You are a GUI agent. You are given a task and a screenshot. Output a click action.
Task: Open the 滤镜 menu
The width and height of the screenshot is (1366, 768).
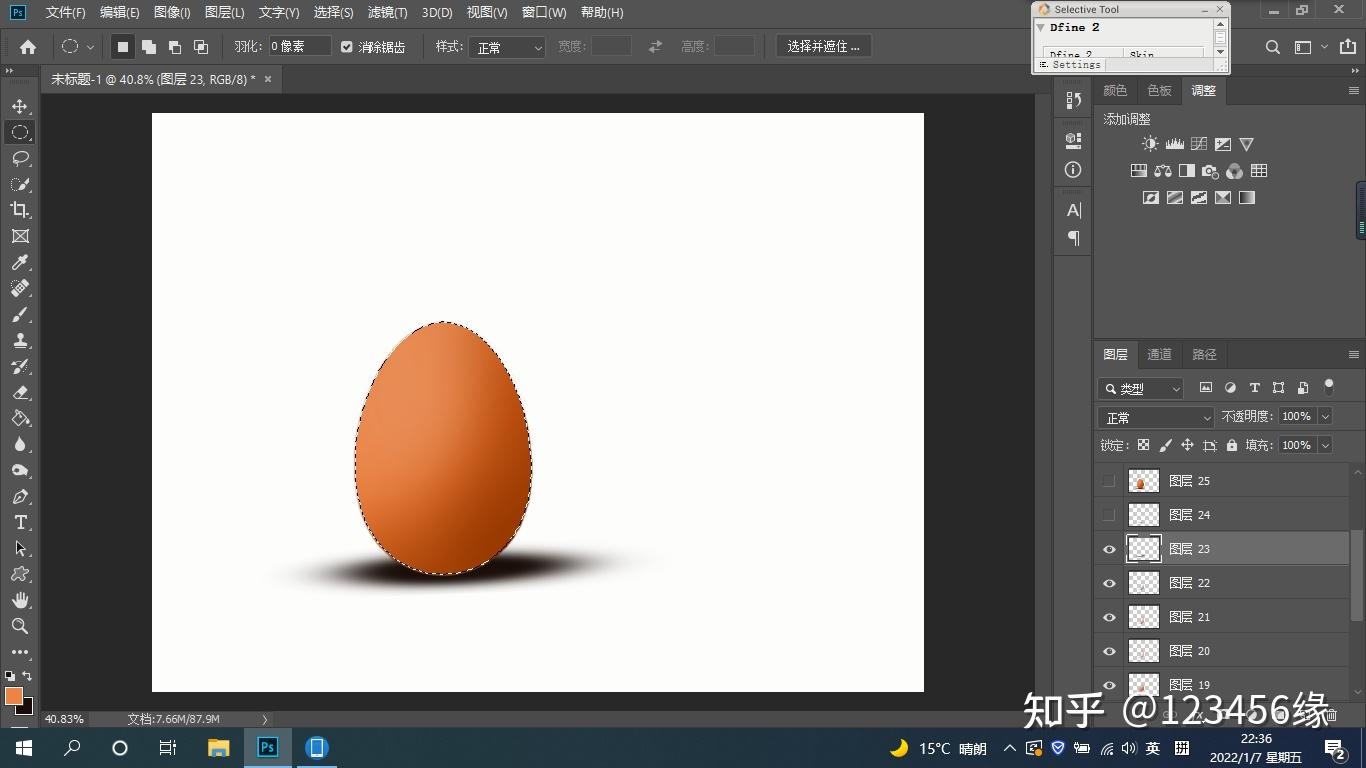click(385, 12)
